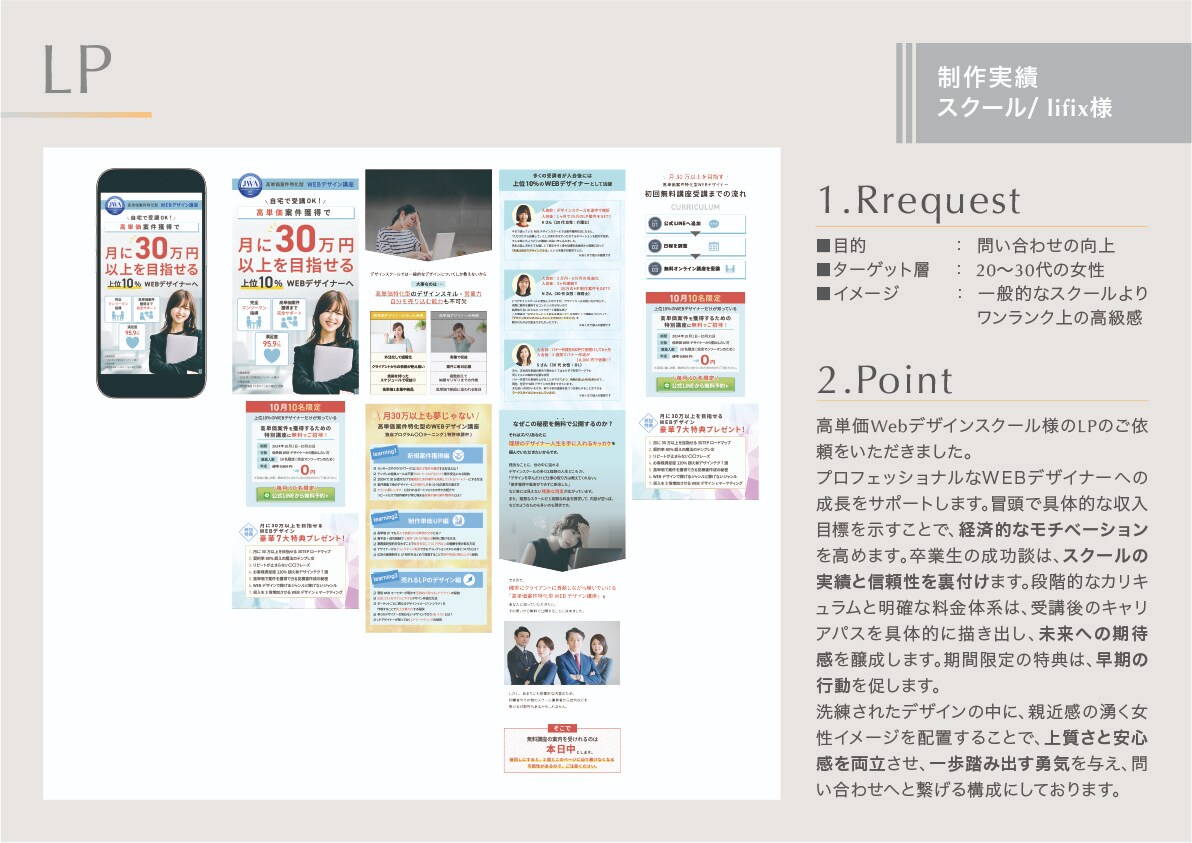
Task: Click the pen icon on 売れるLPのデザイン編 banner
Action: coord(469,580)
